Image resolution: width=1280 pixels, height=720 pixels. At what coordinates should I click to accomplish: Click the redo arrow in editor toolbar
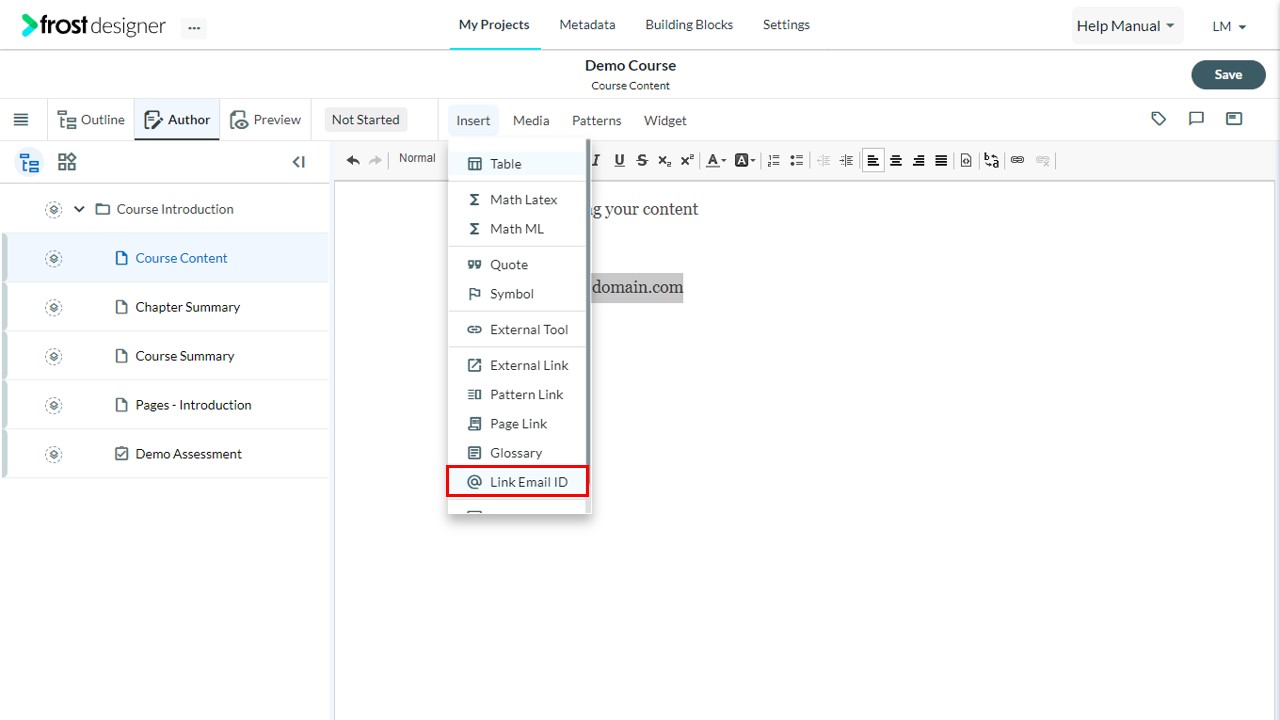(x=375, y=160)
